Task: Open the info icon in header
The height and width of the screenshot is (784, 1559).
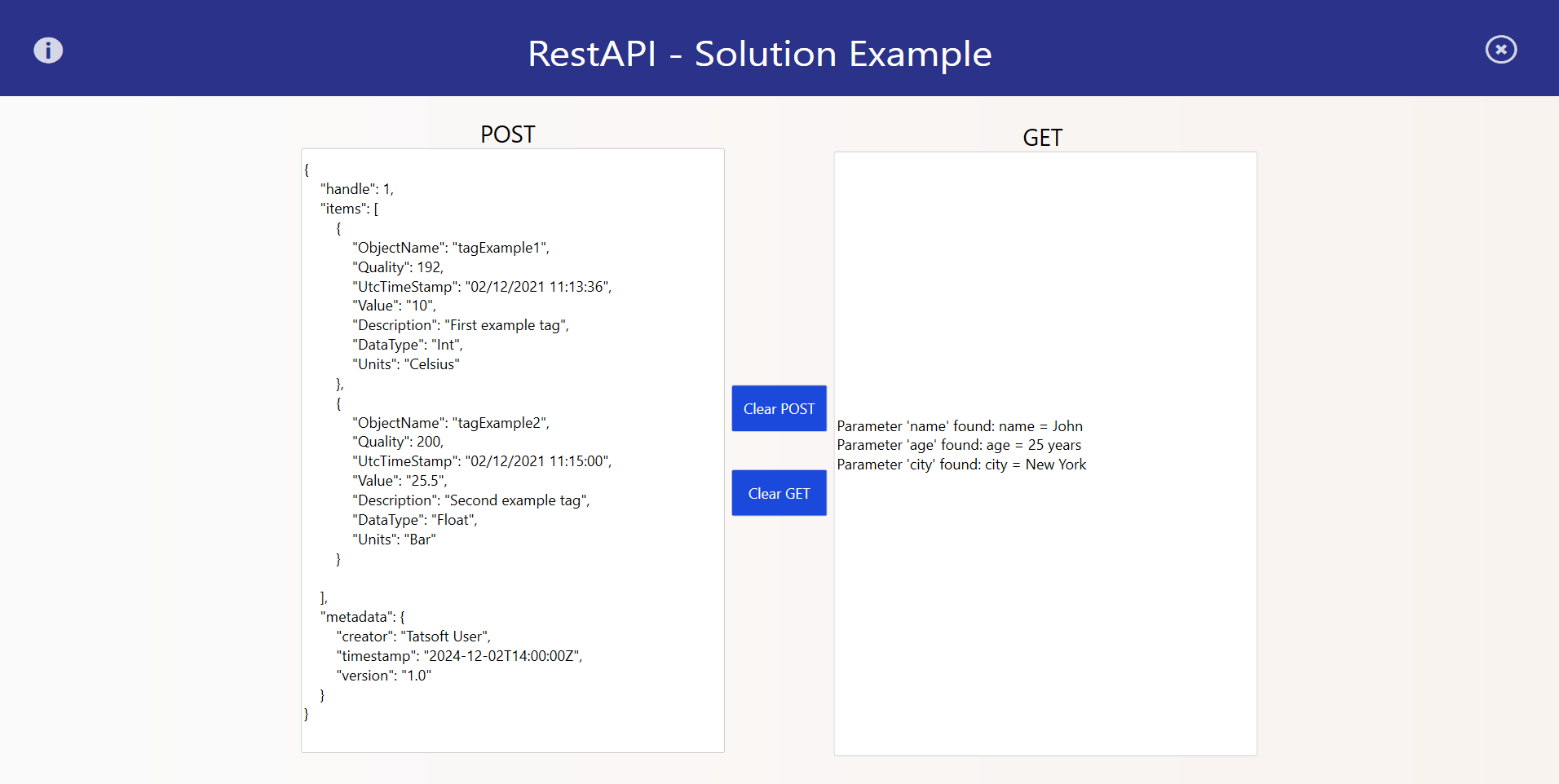Action: pos(48,51)
